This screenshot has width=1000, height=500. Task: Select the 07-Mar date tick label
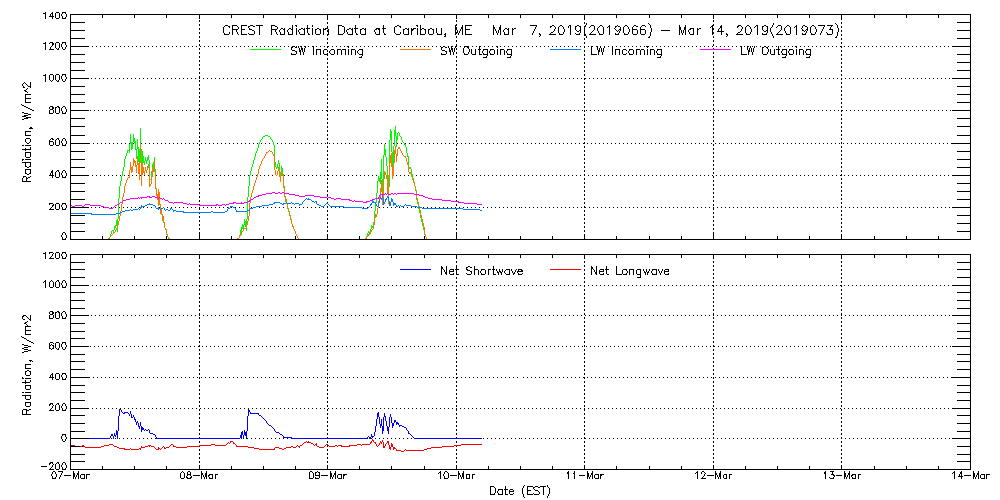pos(72,476)
